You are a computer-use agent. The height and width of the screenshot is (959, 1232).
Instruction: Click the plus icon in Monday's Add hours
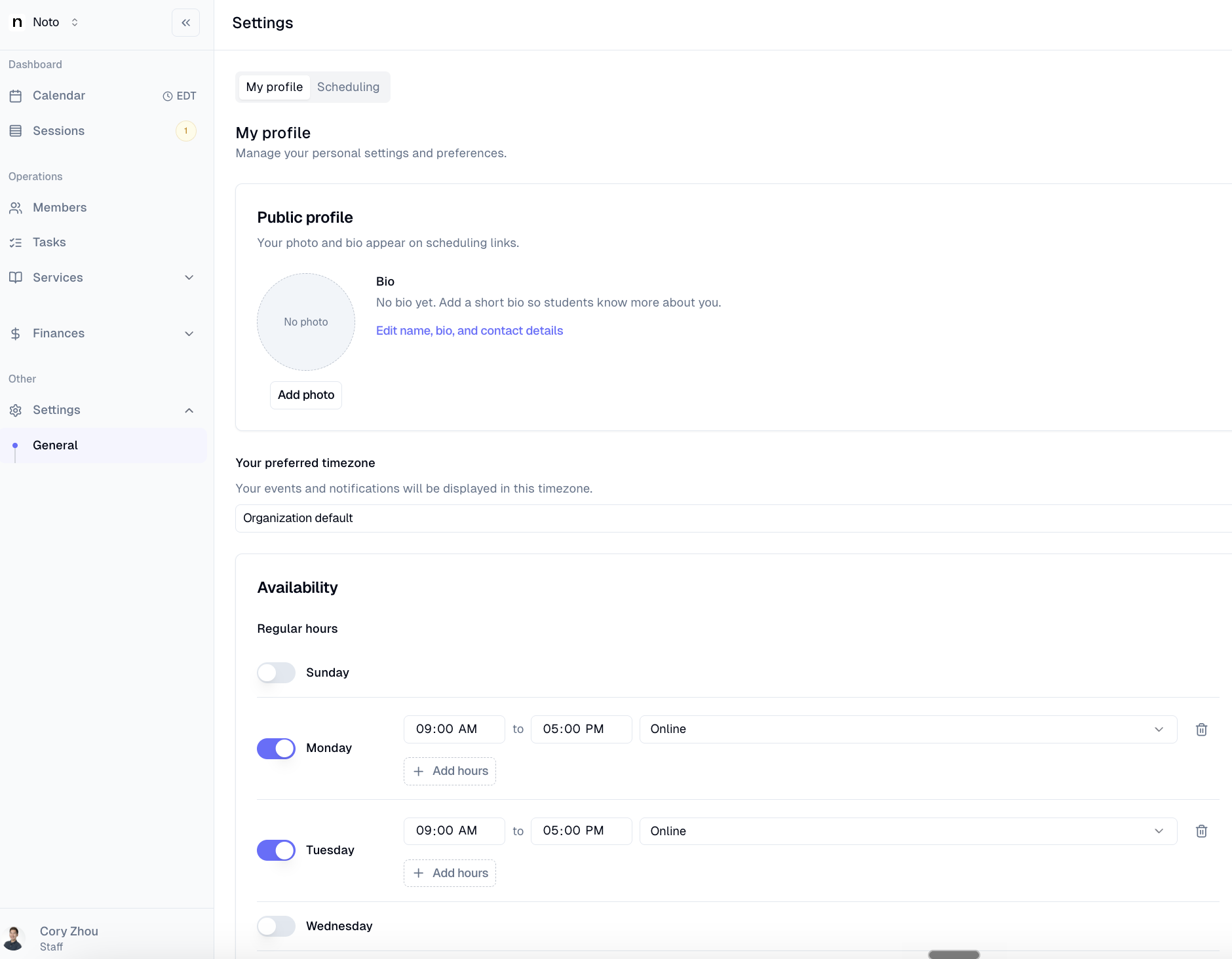click(x=418, y=771)
